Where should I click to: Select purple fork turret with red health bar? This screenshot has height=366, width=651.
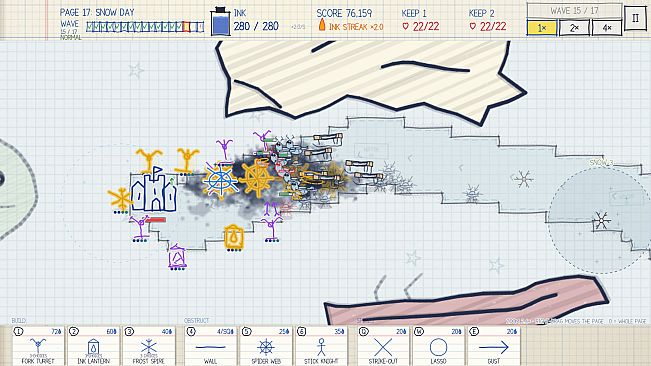[140, 227]
